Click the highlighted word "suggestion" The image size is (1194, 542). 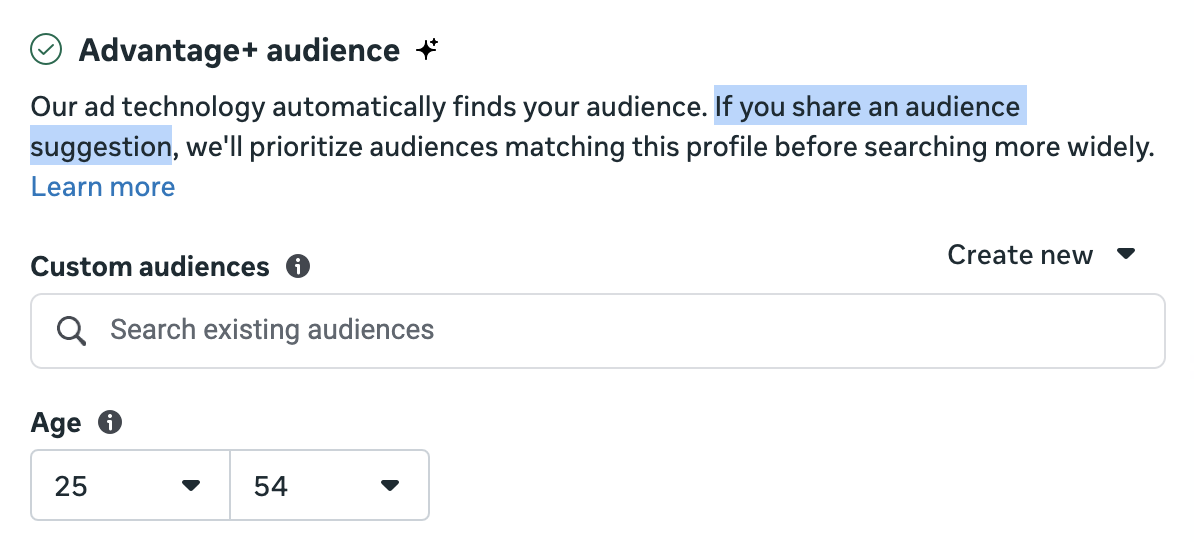tap(101, 146)
